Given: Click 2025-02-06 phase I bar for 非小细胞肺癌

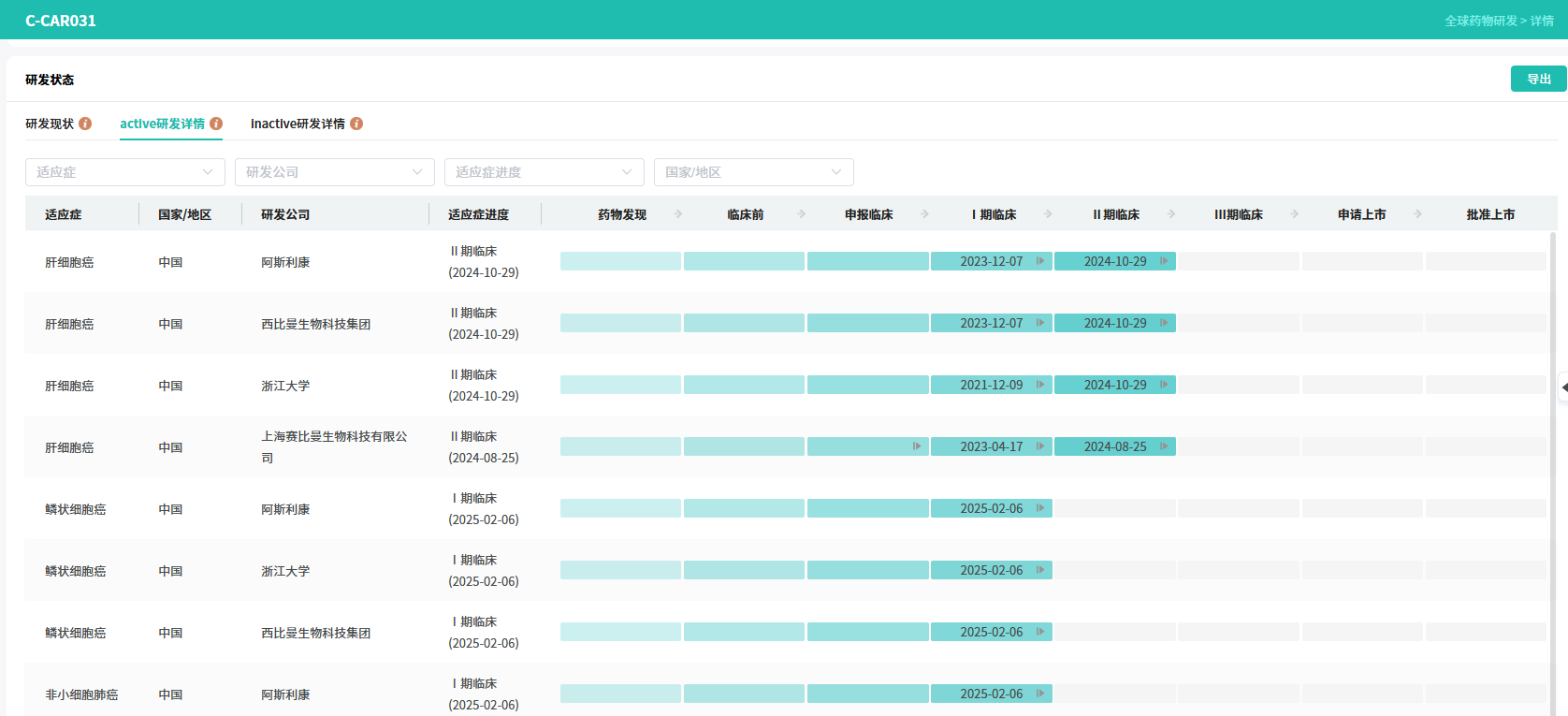Looking at the screenshot, I should [x=991, y=694].
